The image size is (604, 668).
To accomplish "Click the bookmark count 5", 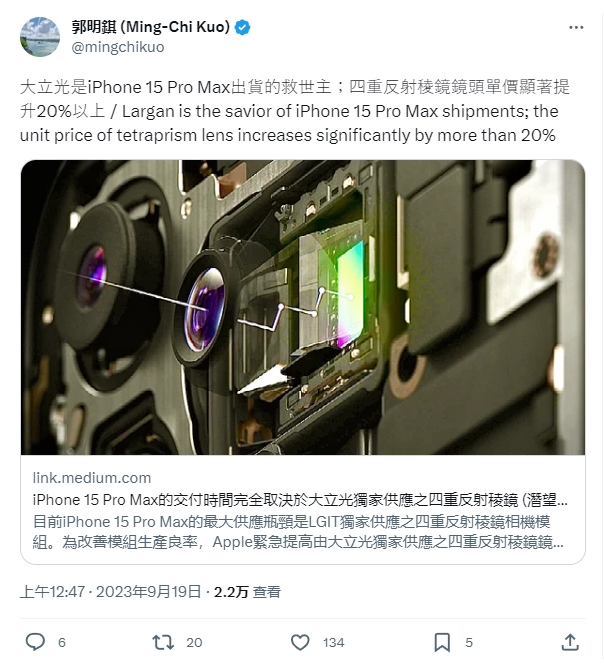I will [x=469, y=642].
